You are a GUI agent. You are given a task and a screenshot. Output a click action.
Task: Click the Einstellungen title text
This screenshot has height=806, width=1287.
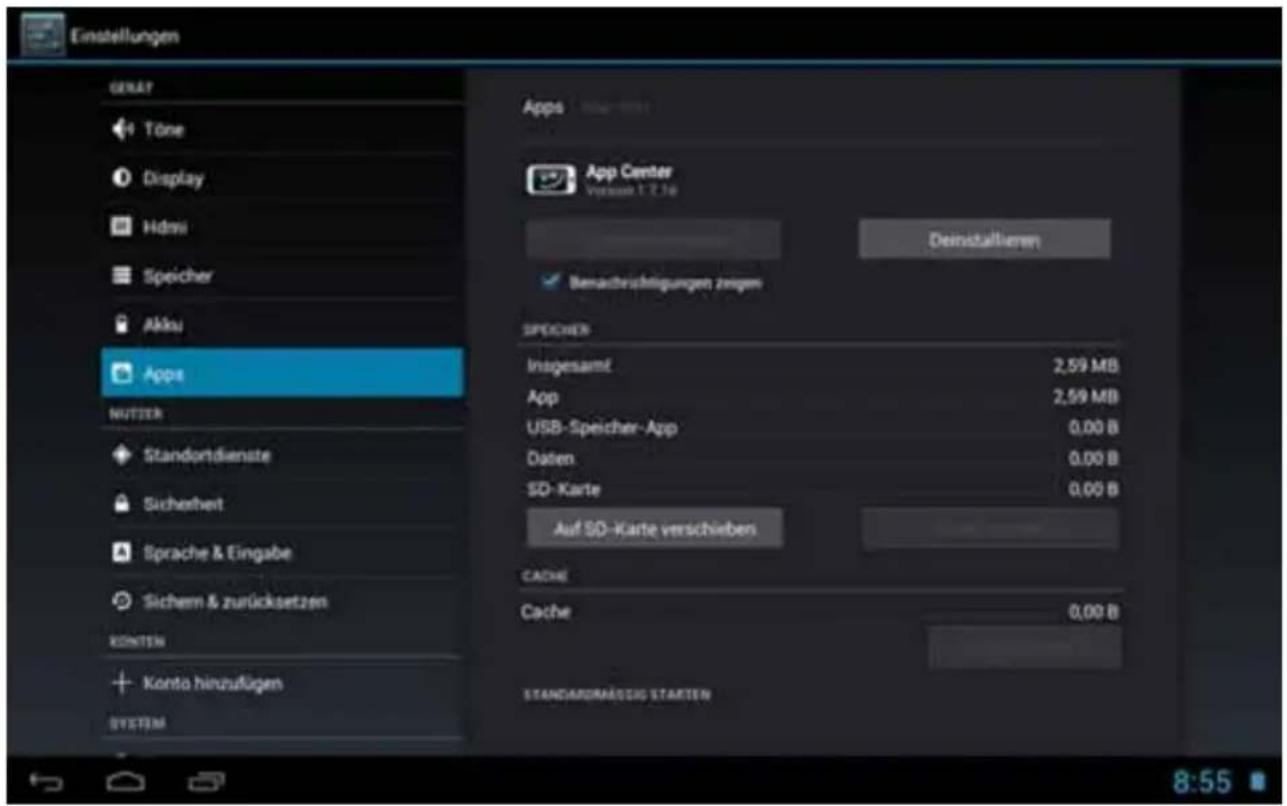point(124,36)
